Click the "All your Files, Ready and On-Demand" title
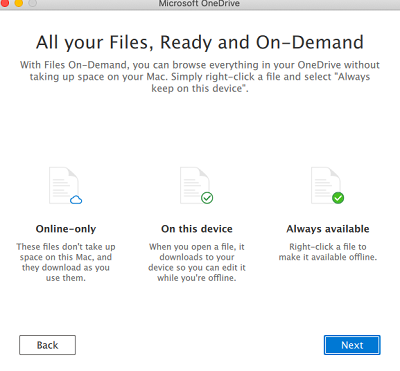The height and width of the screenshot is (371, 400). click(200, 43)
